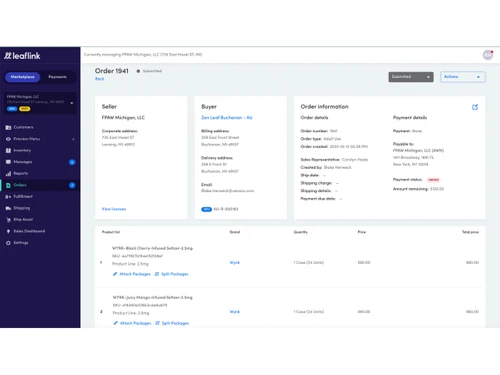The height and width of the screenshot is (375, 500).
Task: Open the user avatar in the top bar
Action: tap(488, 55)
